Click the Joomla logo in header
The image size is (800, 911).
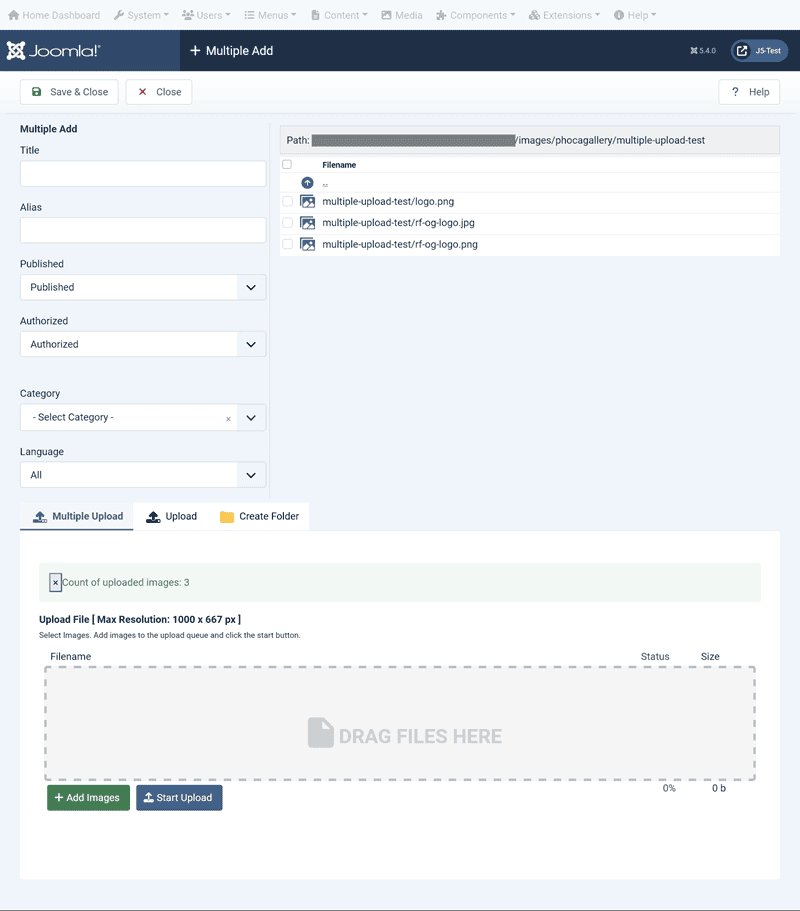[54, 51]
